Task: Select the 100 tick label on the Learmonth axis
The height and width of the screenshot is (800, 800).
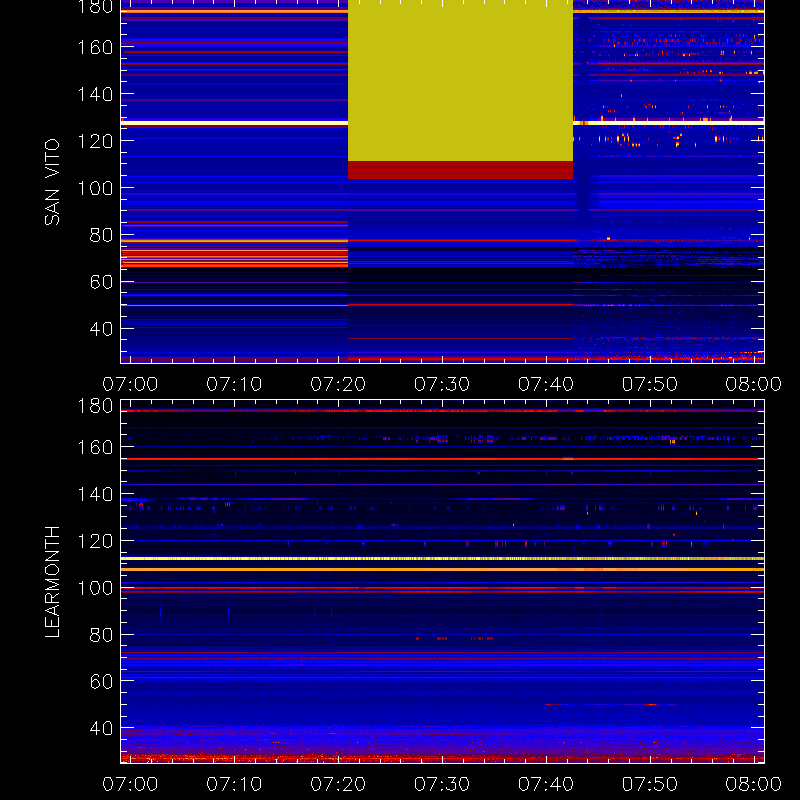Action: [95, 588]
